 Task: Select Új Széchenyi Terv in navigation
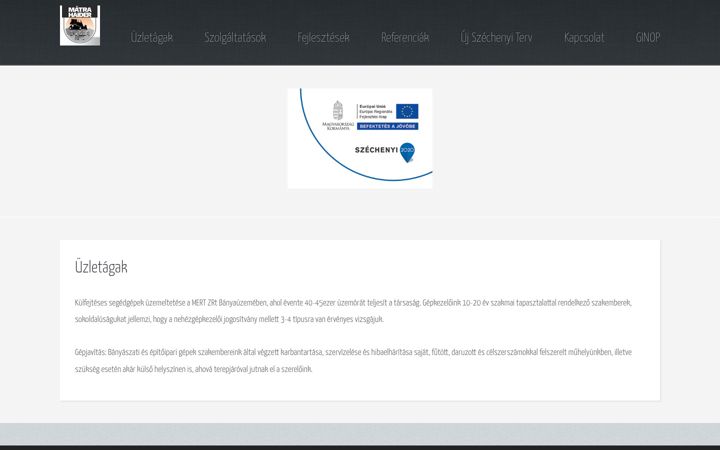pos(496,37)
